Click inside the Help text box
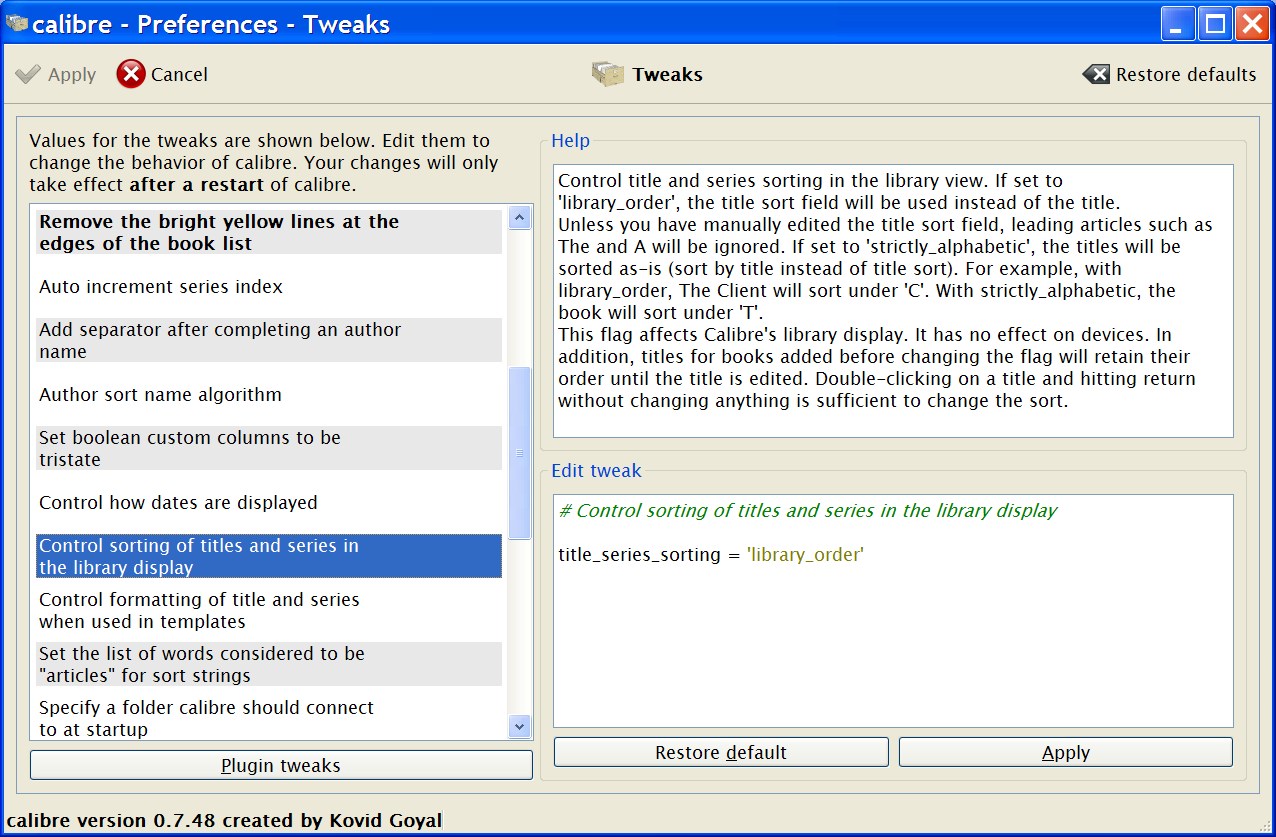1276x837 pixels. point(893,301)
